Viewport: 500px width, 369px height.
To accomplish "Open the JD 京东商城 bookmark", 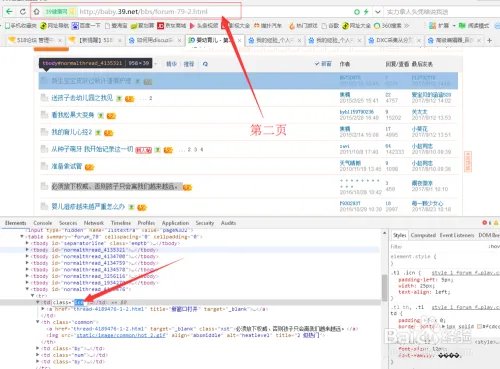I will click(x=171, y=26).
